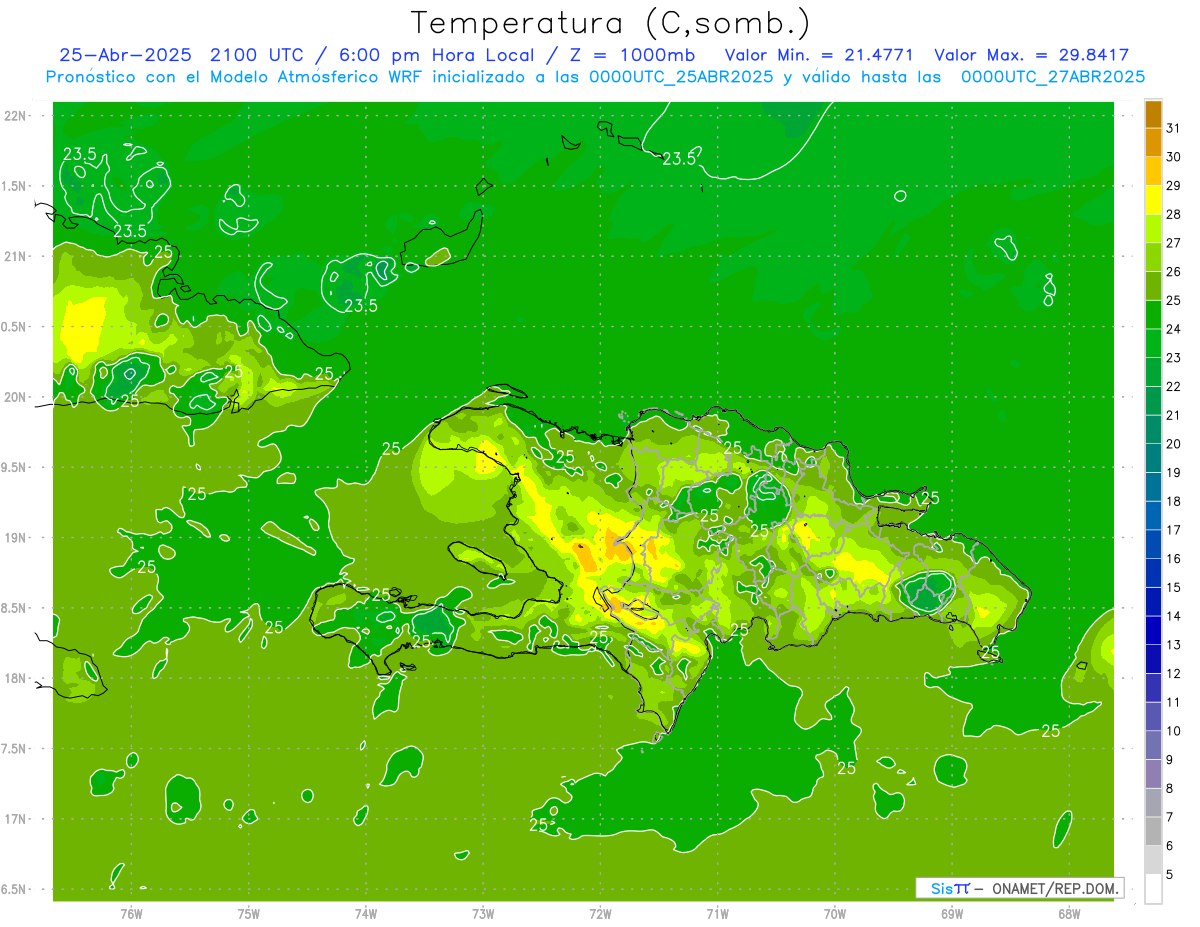Click "0000UTC_27ABR2025" valid-until time text
This screenshot has width=1200, height=927.
tap(1053, 76)
